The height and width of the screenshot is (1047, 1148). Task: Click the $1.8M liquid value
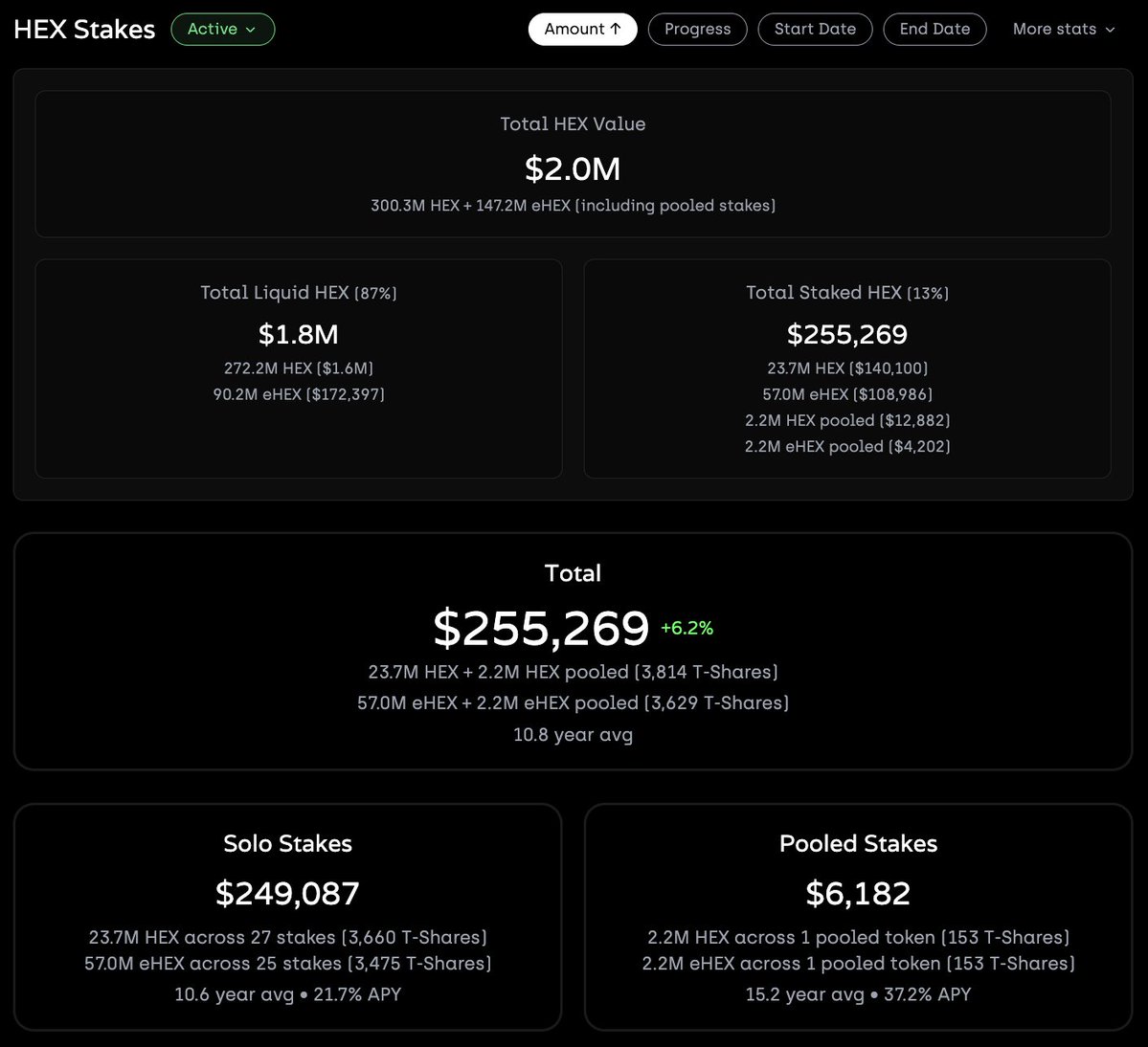click(299, 334)
